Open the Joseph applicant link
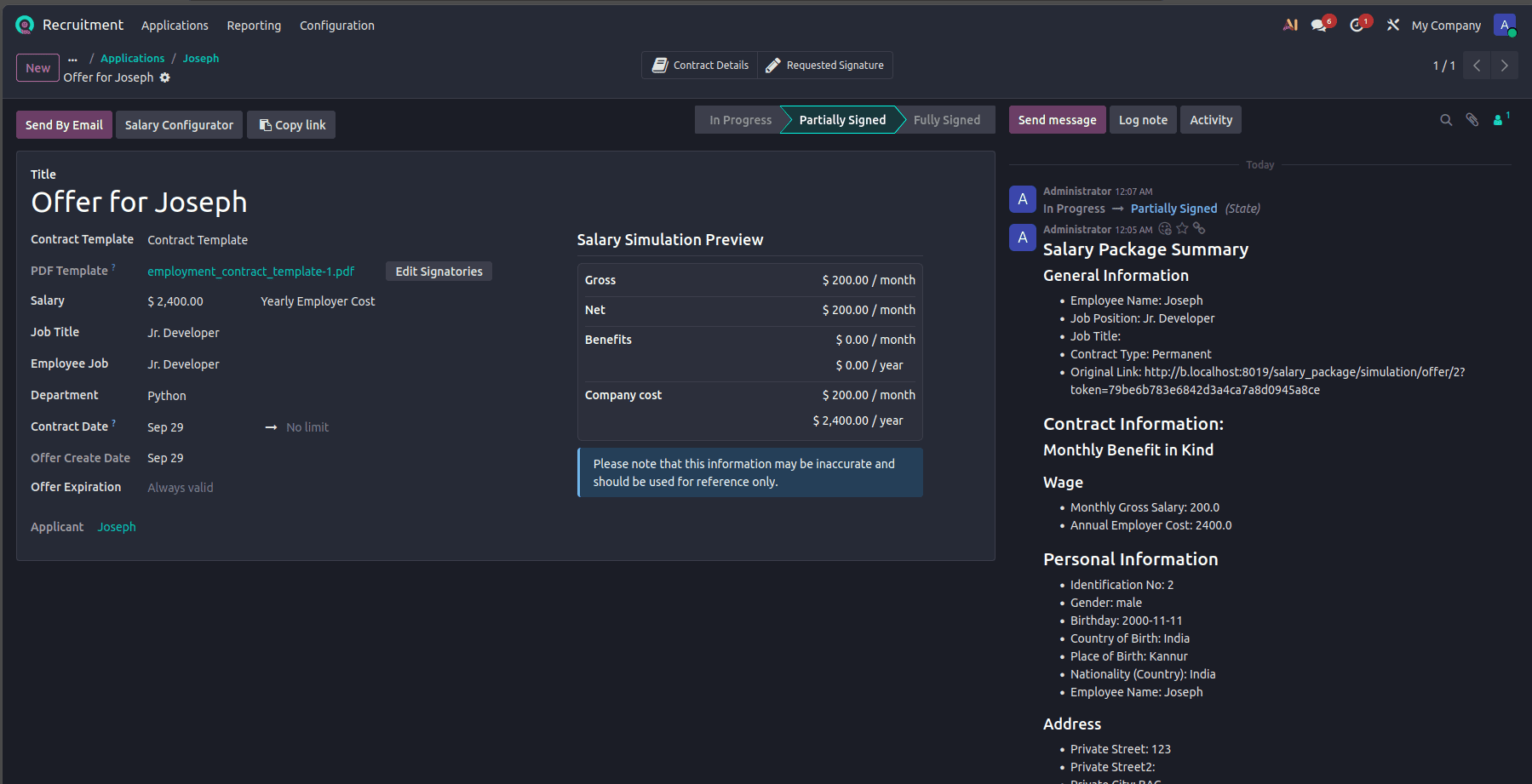Screen dimensions: 1532x784 tap(117, 527)
